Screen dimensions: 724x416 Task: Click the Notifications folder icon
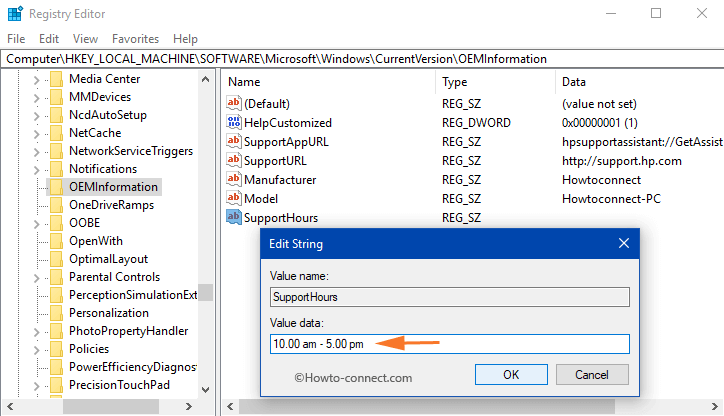[56, 169]
